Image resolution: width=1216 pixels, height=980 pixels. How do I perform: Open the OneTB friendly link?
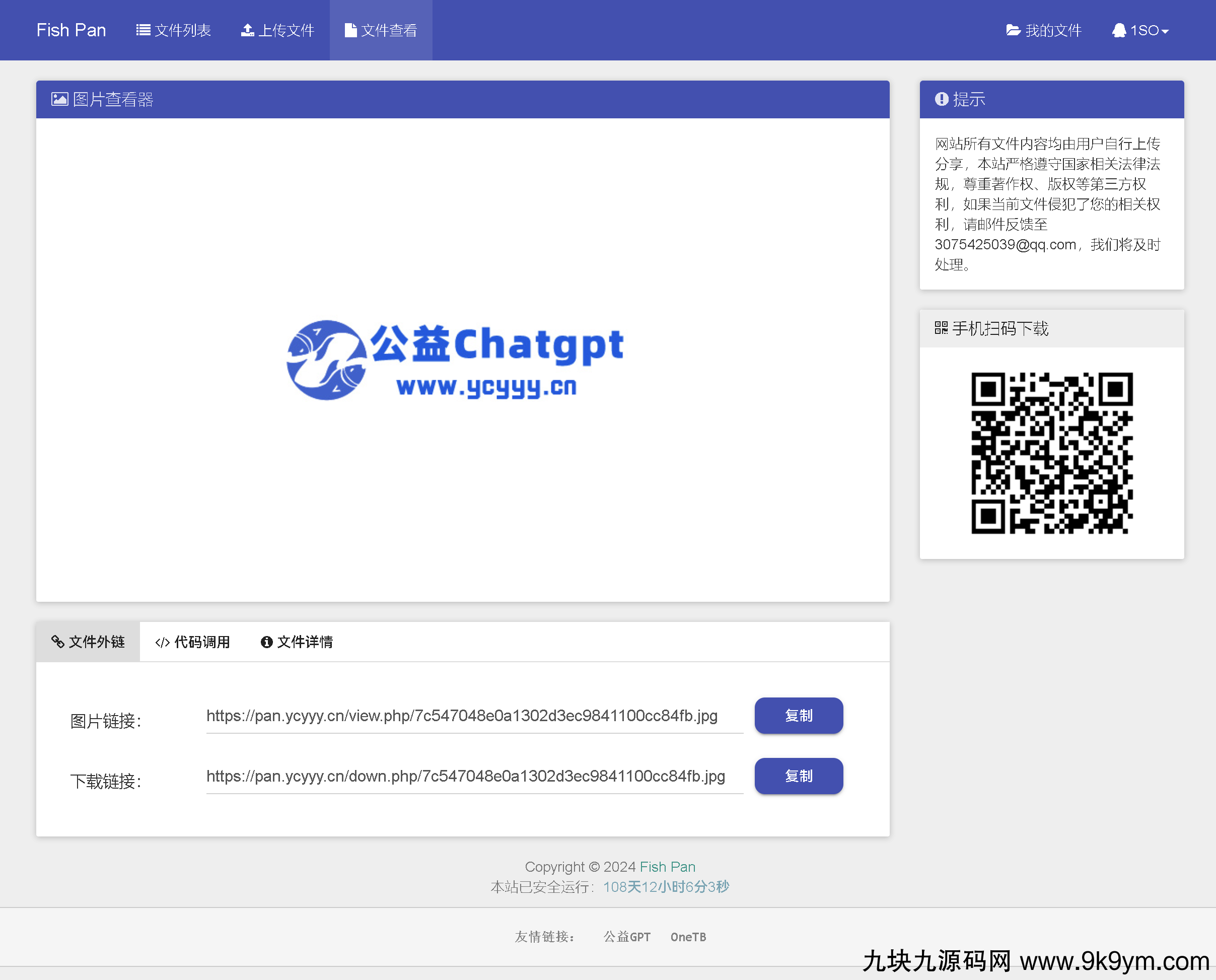pos(688,937)
